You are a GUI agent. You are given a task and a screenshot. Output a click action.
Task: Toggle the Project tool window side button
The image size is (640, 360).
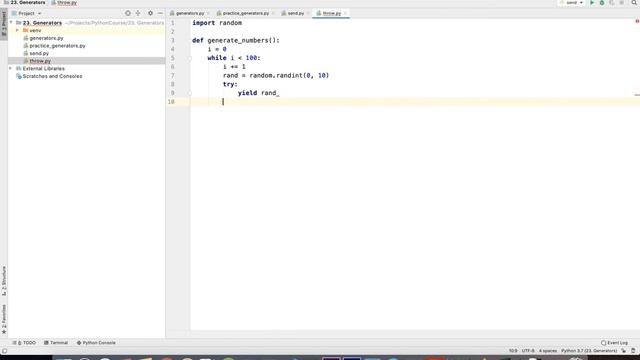tap(4, 24)
